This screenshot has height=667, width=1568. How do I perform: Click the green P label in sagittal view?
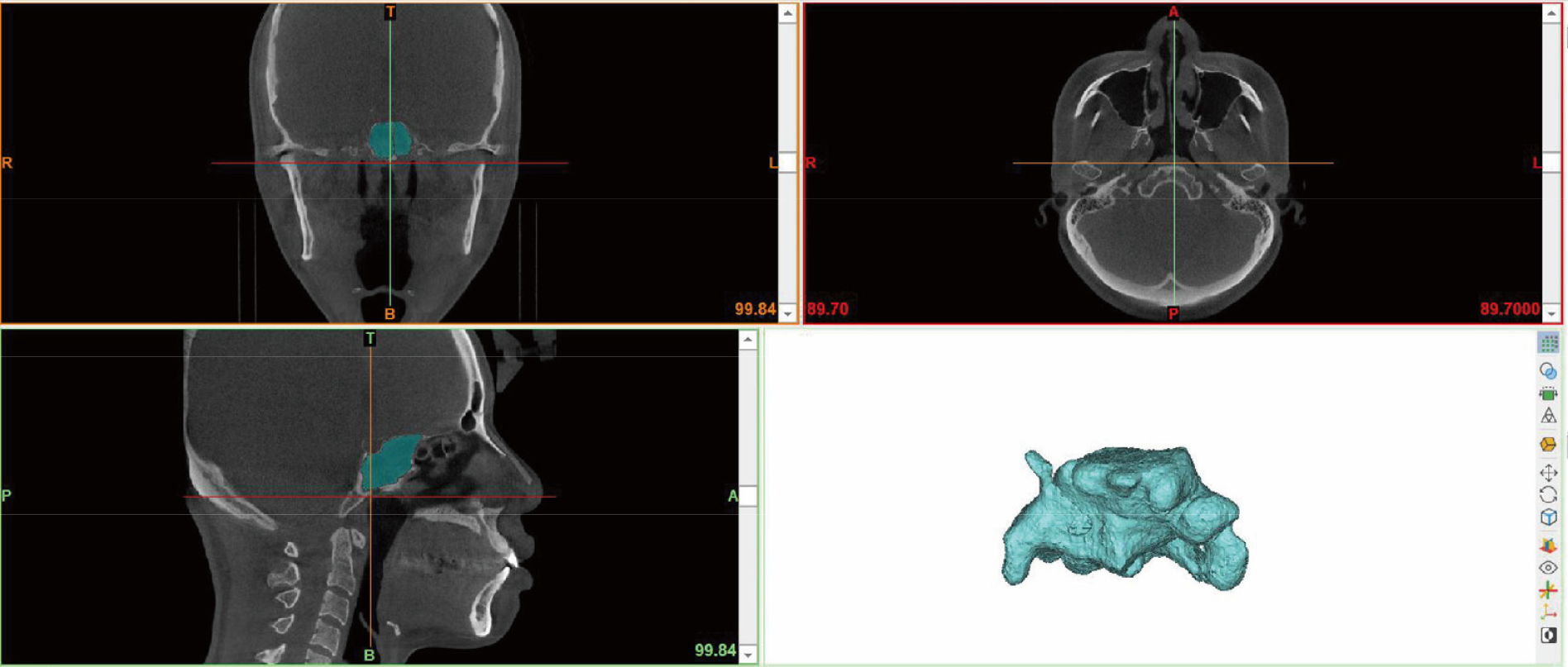7,496
